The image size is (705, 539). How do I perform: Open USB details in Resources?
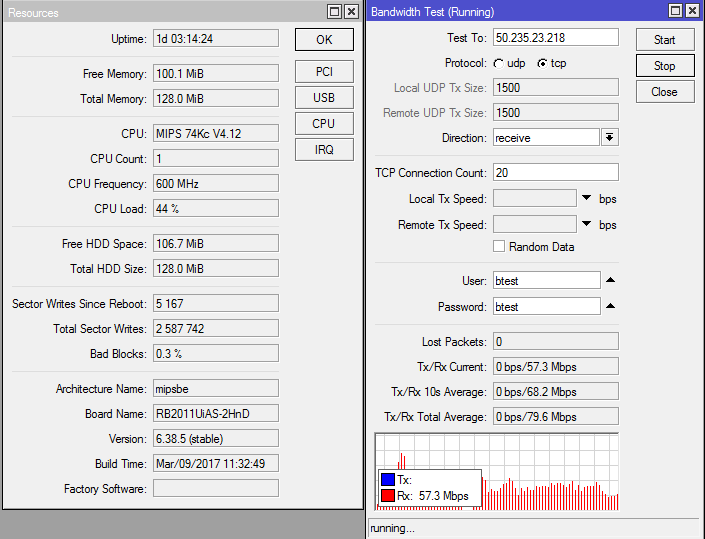pos(324,98)
